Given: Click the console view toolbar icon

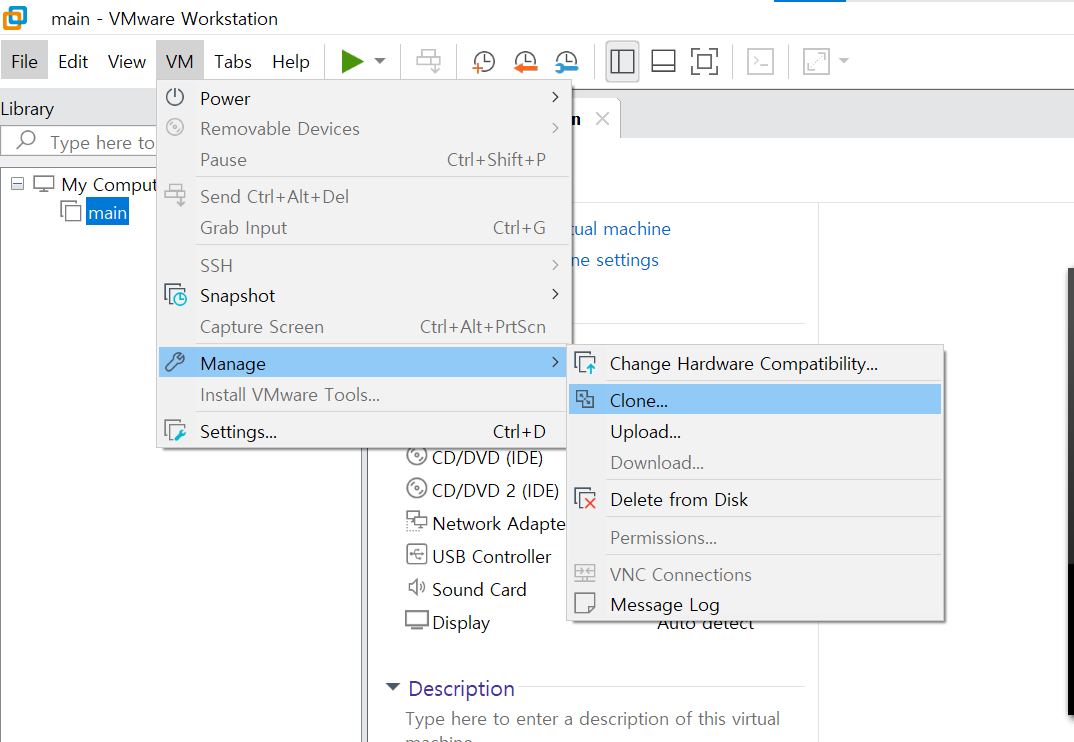Looking at the screenshot, I should [x=760, y=61].
